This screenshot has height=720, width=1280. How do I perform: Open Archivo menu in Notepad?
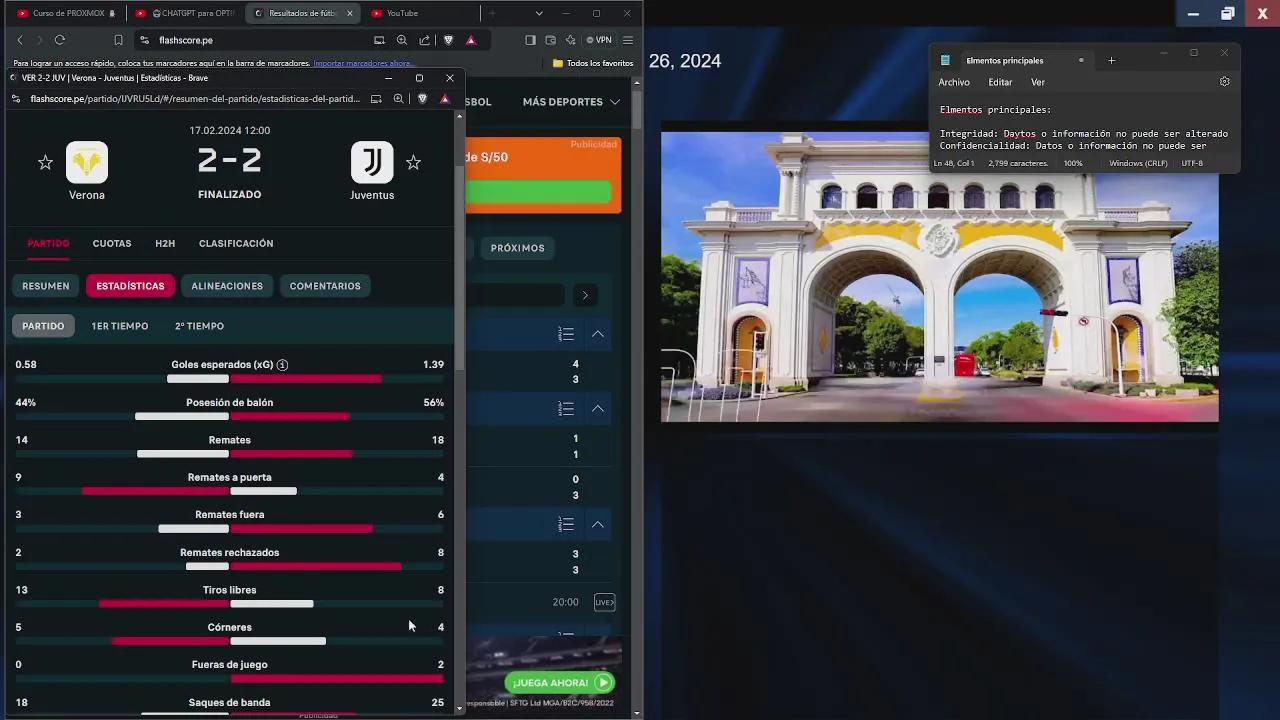954,82
